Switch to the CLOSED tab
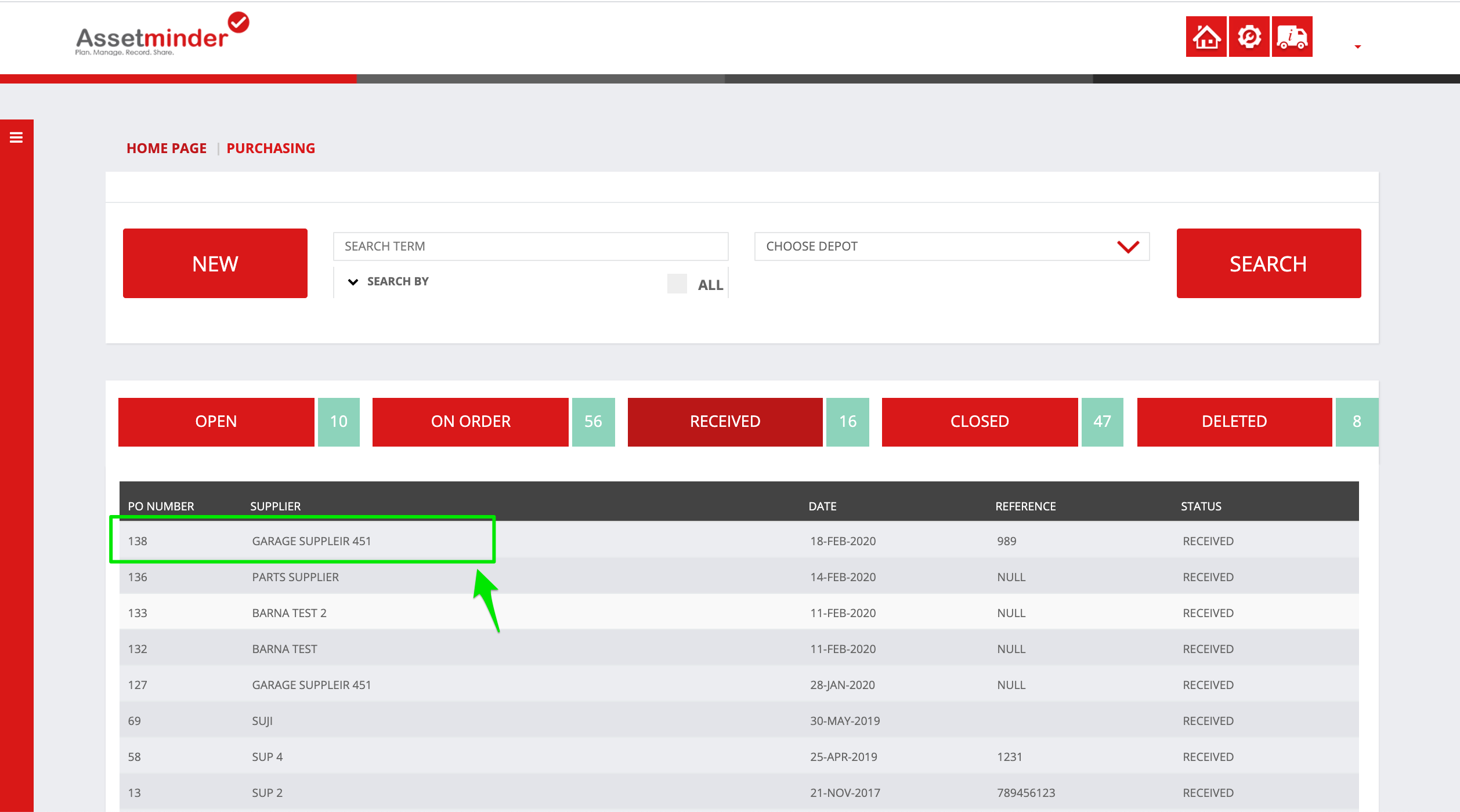The image size is (1460, 812). tap(980, 422)
